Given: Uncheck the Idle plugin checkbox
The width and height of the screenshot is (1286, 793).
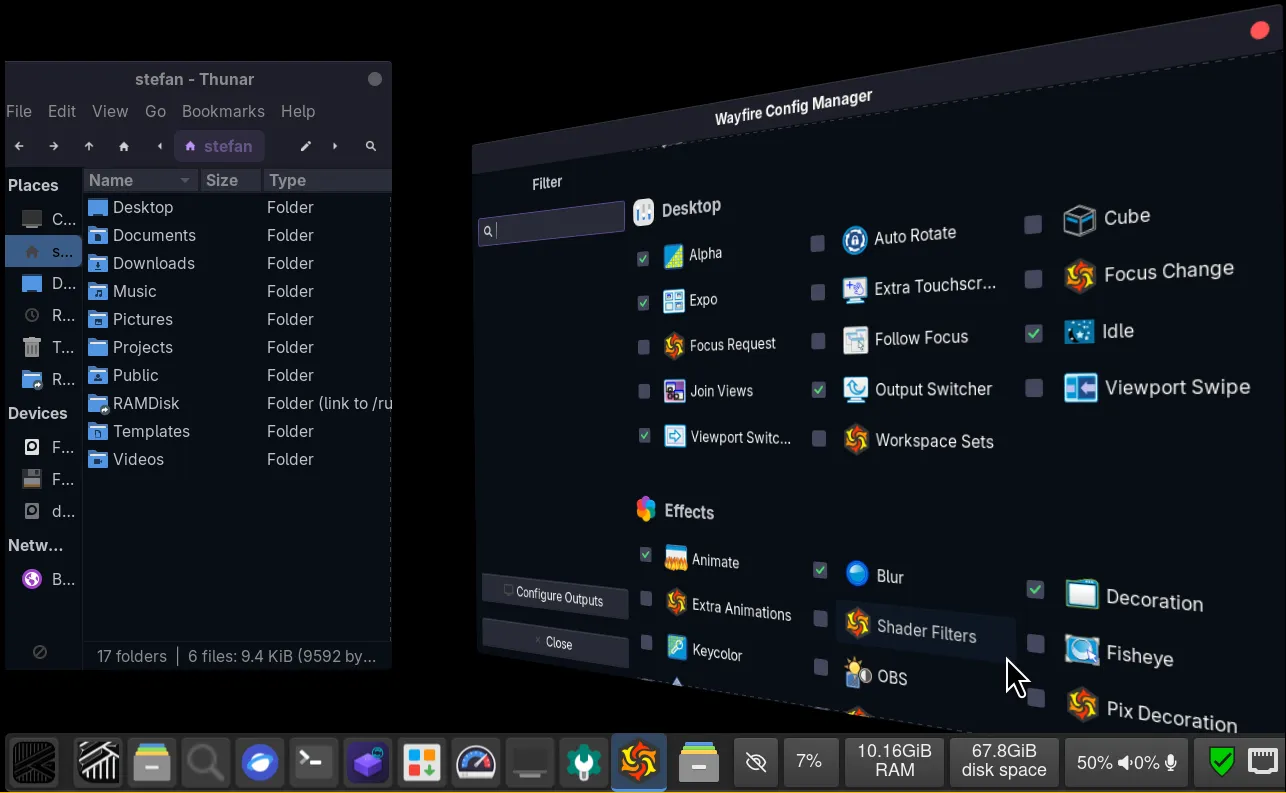Looking at the screenshot, I should (x=1034, y=333).
